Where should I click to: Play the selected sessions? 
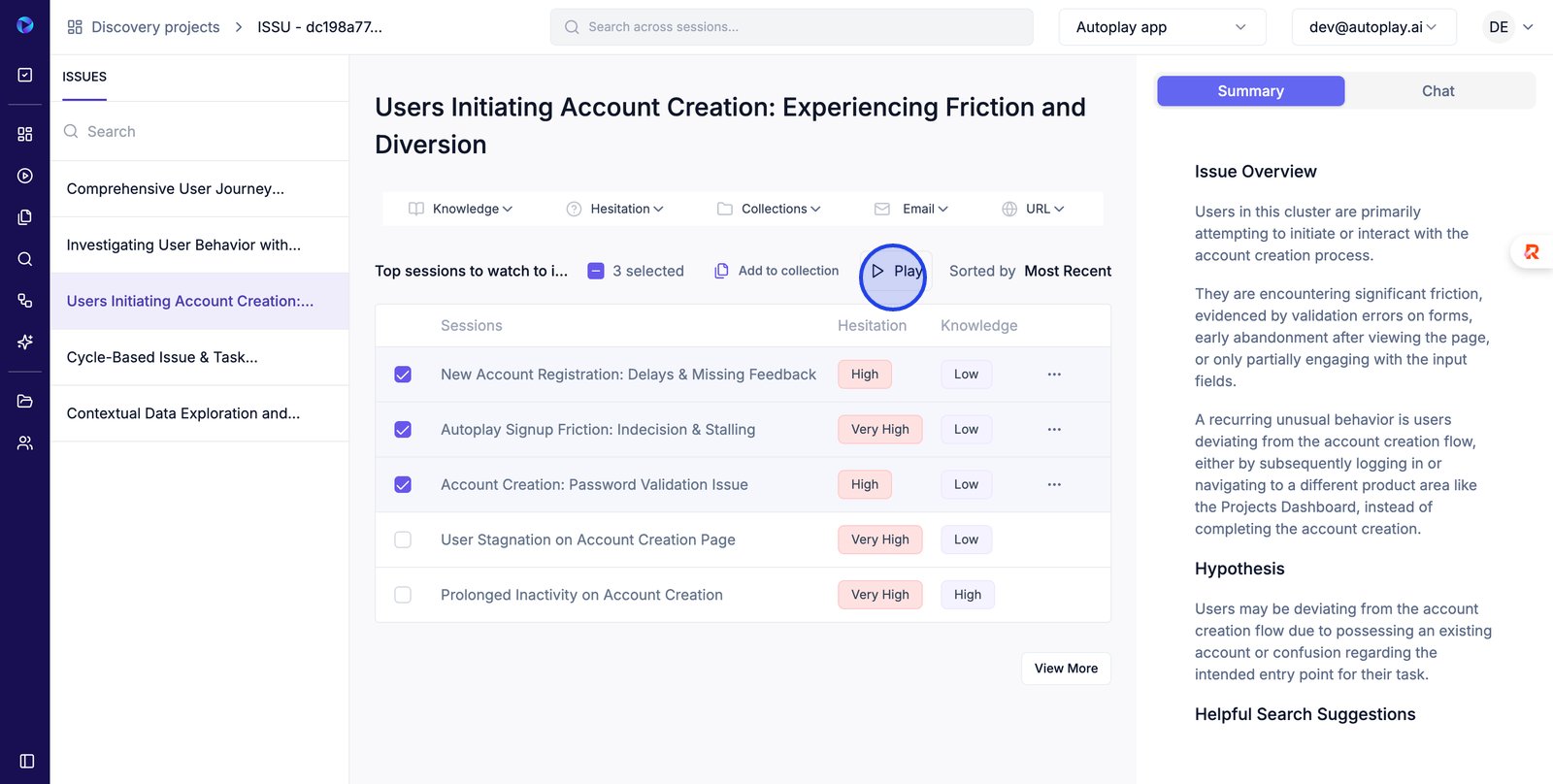895,272
